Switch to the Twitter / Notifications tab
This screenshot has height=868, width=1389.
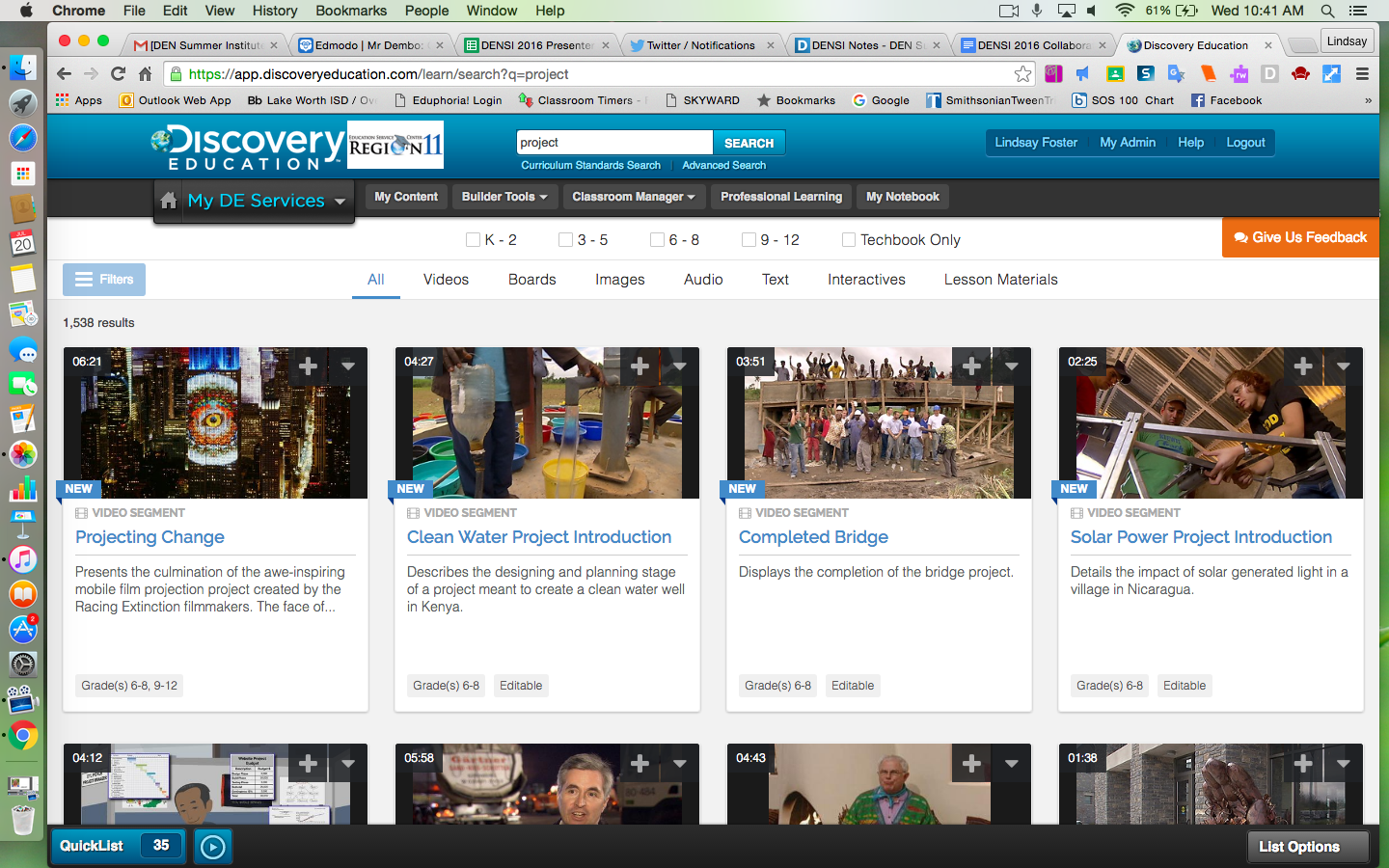[x=701, y=45]
